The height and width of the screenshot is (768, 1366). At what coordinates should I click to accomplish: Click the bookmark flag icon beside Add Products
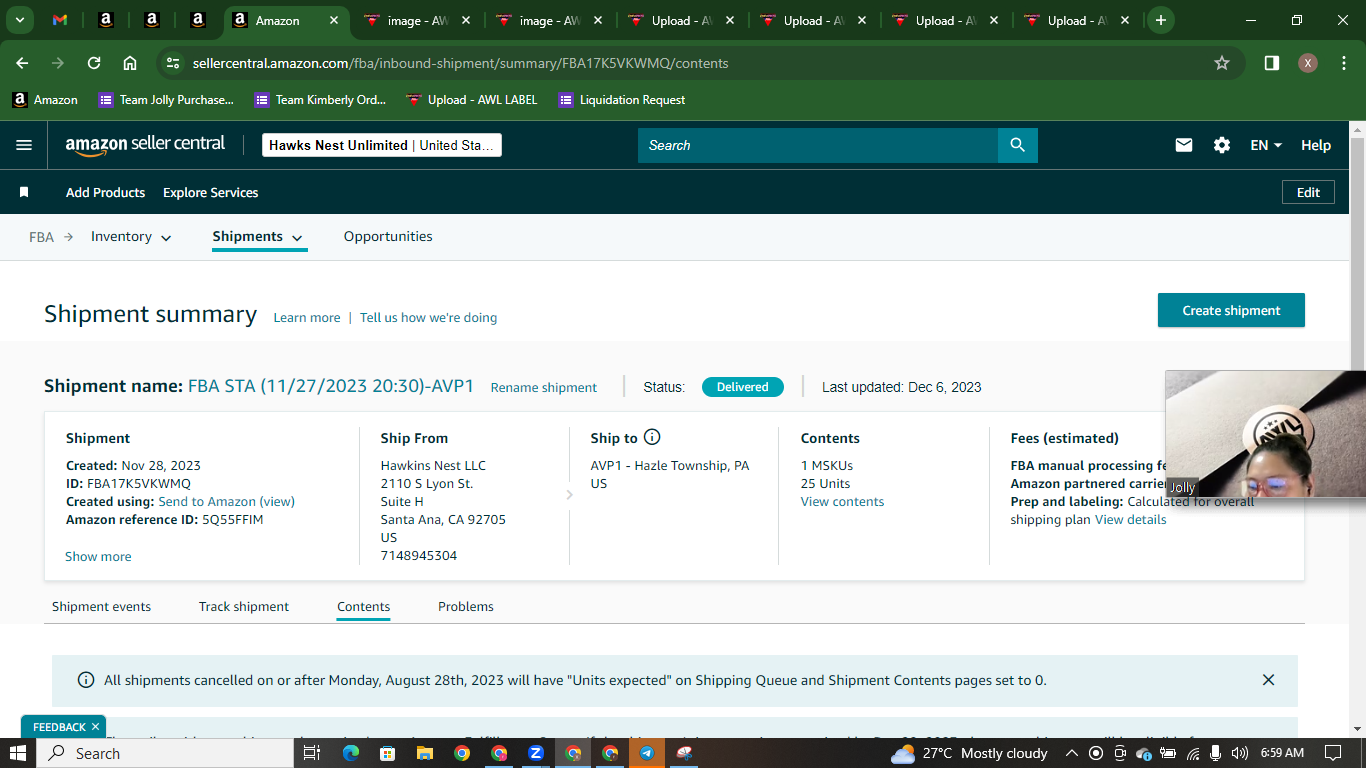(24, 192)
